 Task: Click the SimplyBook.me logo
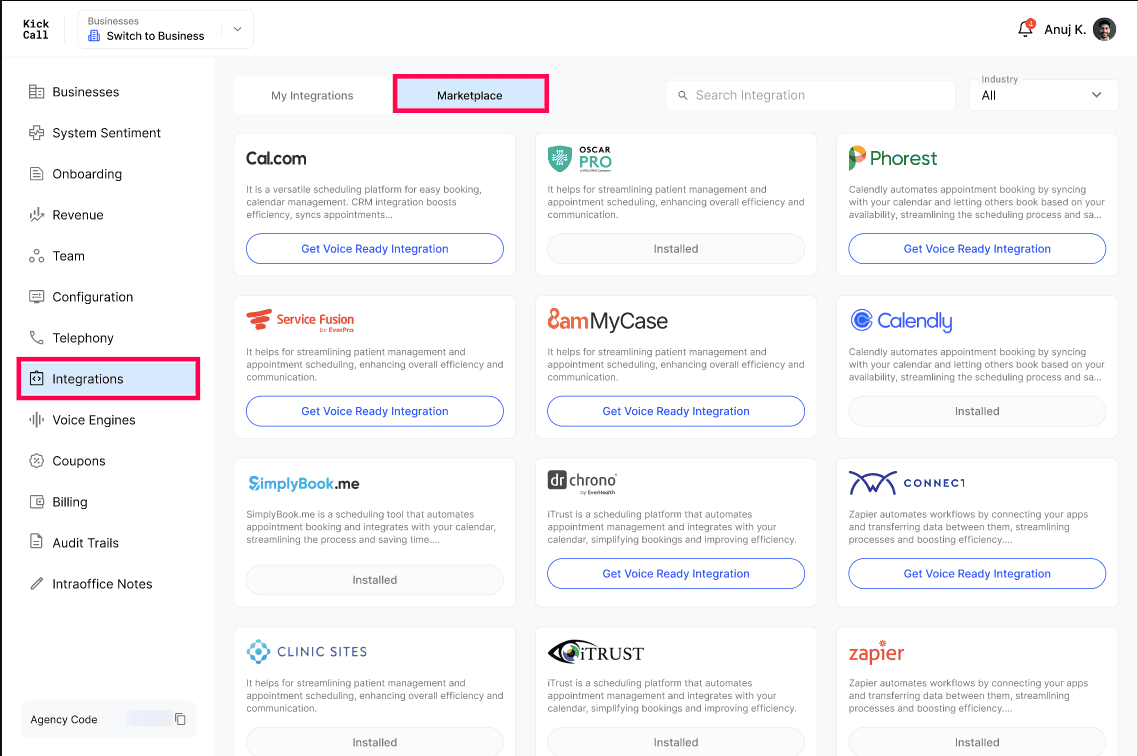pos(303,483)
